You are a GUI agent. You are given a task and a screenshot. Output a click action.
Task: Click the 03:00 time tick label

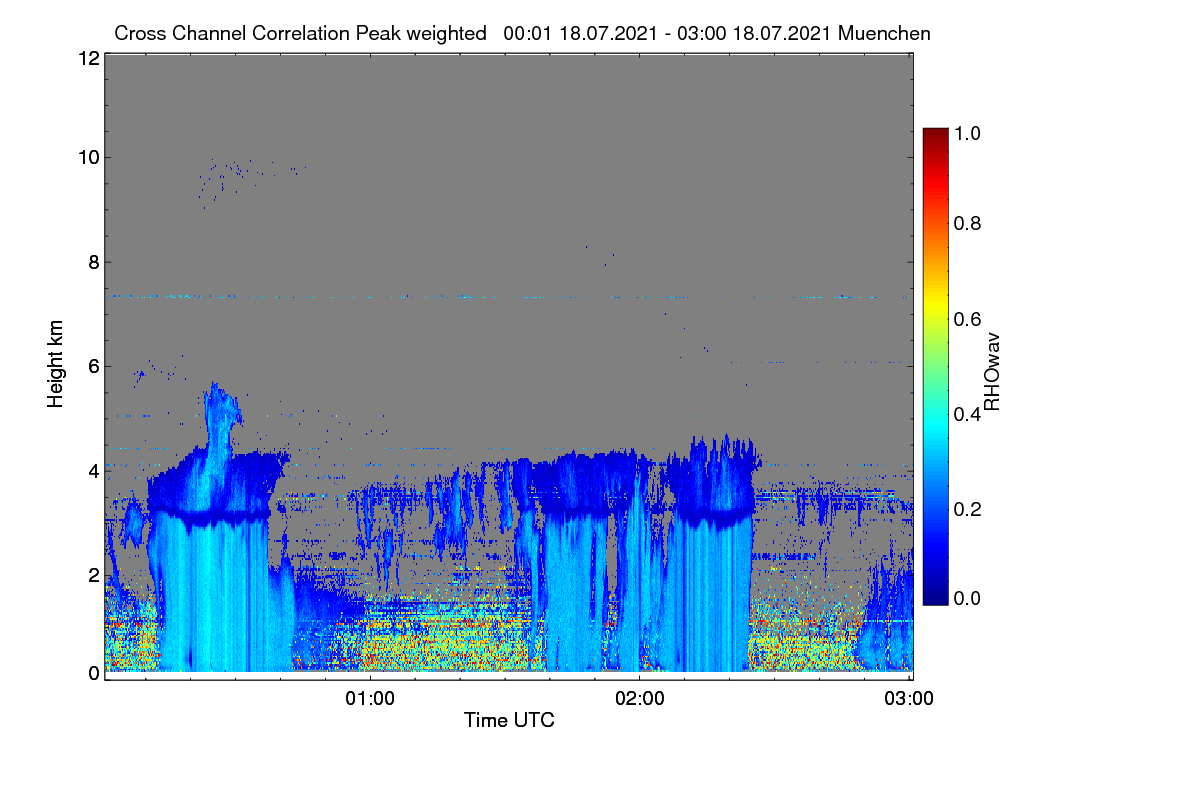click(x=909, y=698)
